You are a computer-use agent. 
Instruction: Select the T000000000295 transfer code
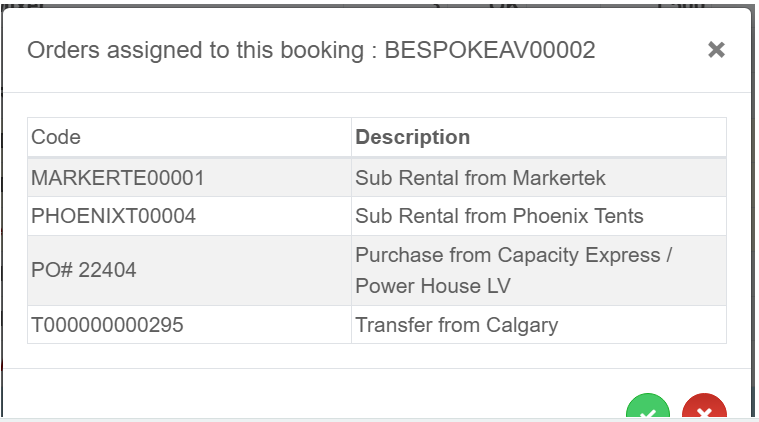coord(108,325)
